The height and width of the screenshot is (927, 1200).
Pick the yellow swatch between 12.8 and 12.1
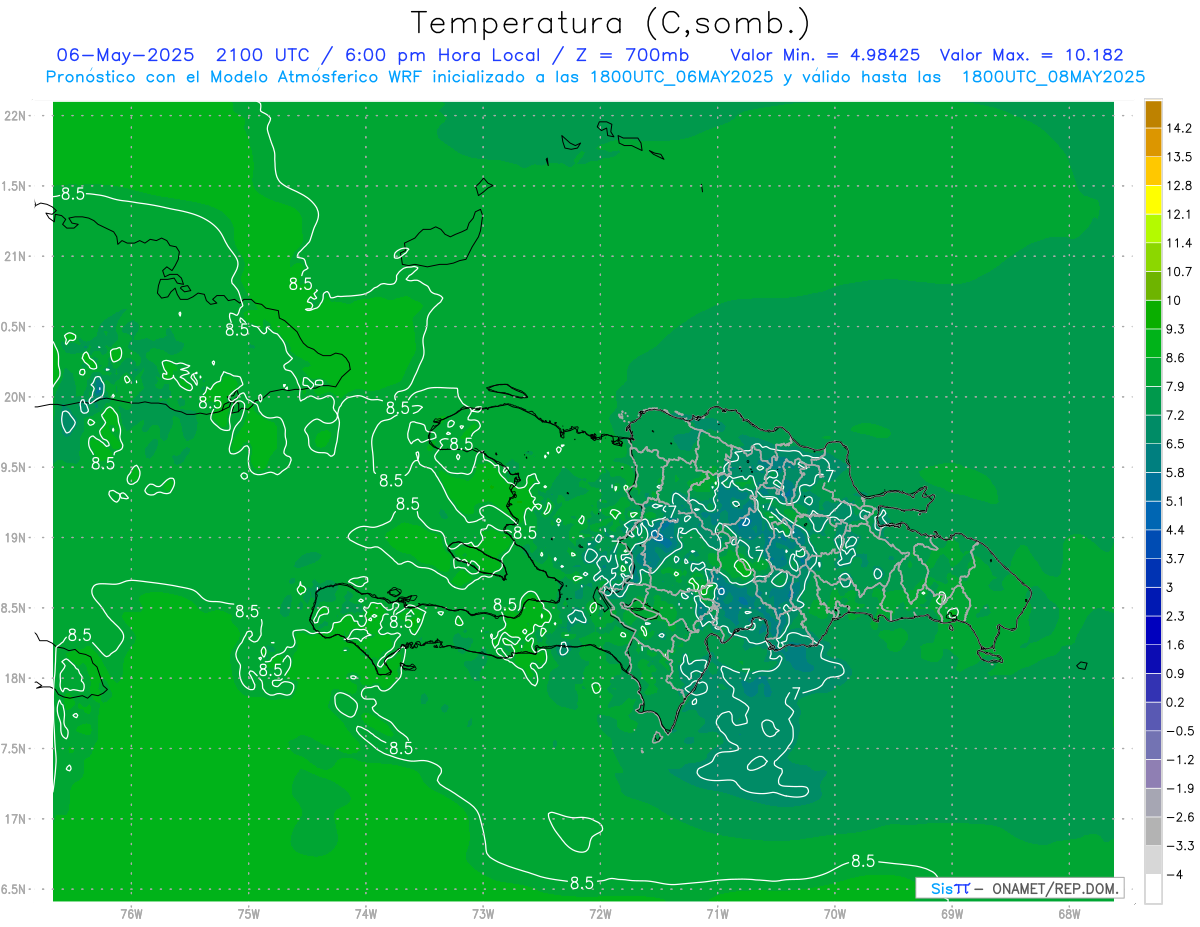coord(1153,200)
